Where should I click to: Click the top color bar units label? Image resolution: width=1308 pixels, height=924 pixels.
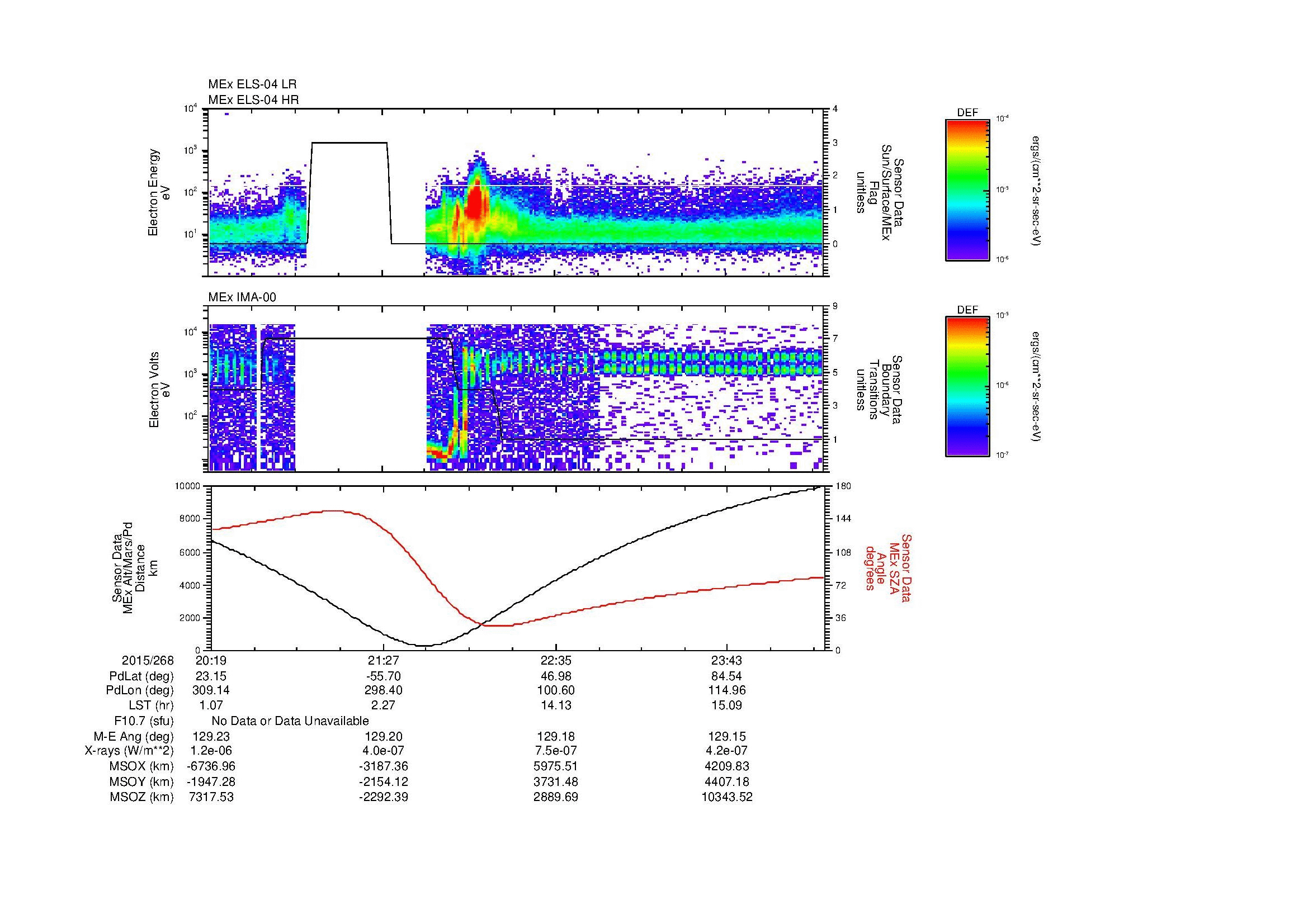point(1036,190)
